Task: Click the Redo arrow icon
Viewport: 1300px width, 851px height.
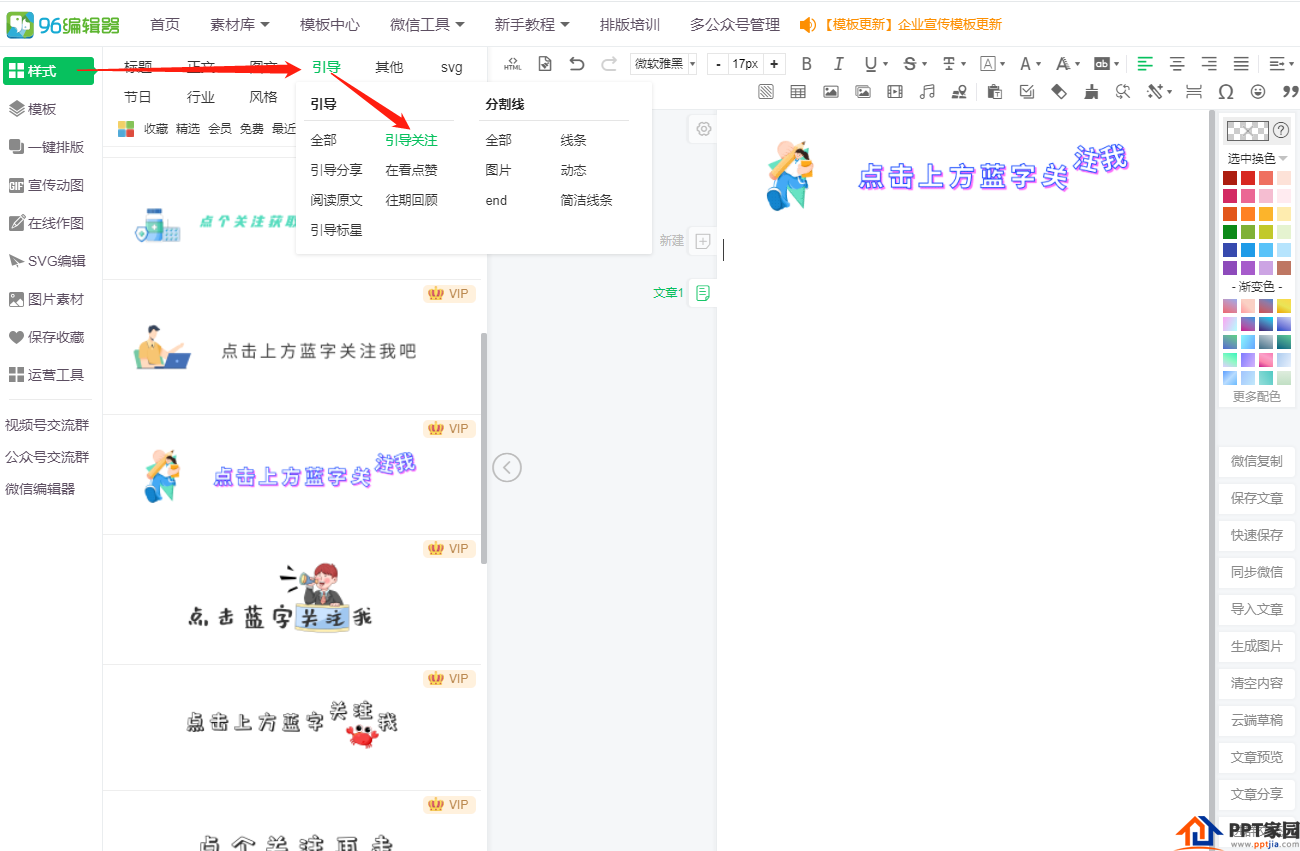Action: (608, 64)
